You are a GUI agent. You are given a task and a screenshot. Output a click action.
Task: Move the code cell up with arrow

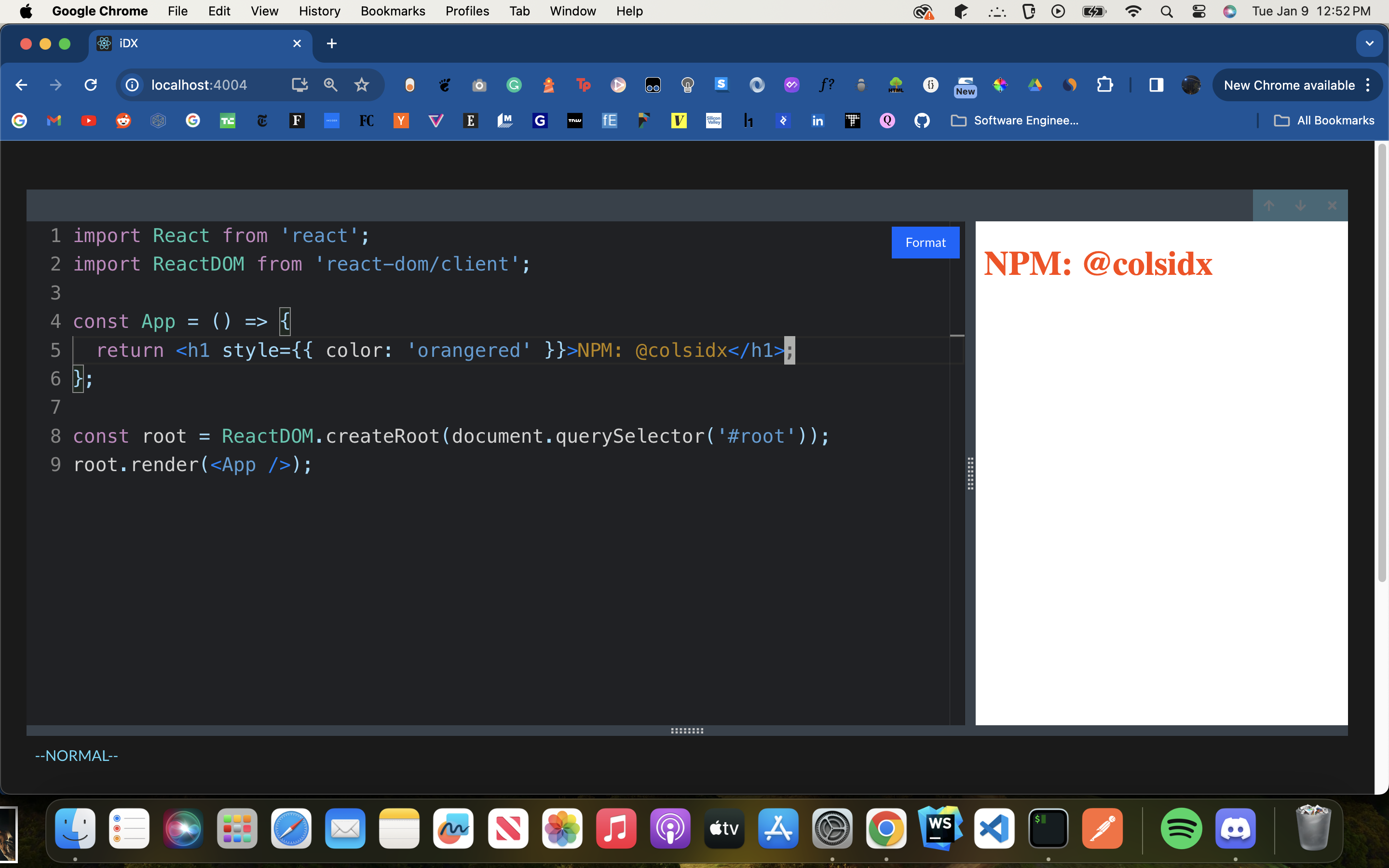(x=1268, y=205)
